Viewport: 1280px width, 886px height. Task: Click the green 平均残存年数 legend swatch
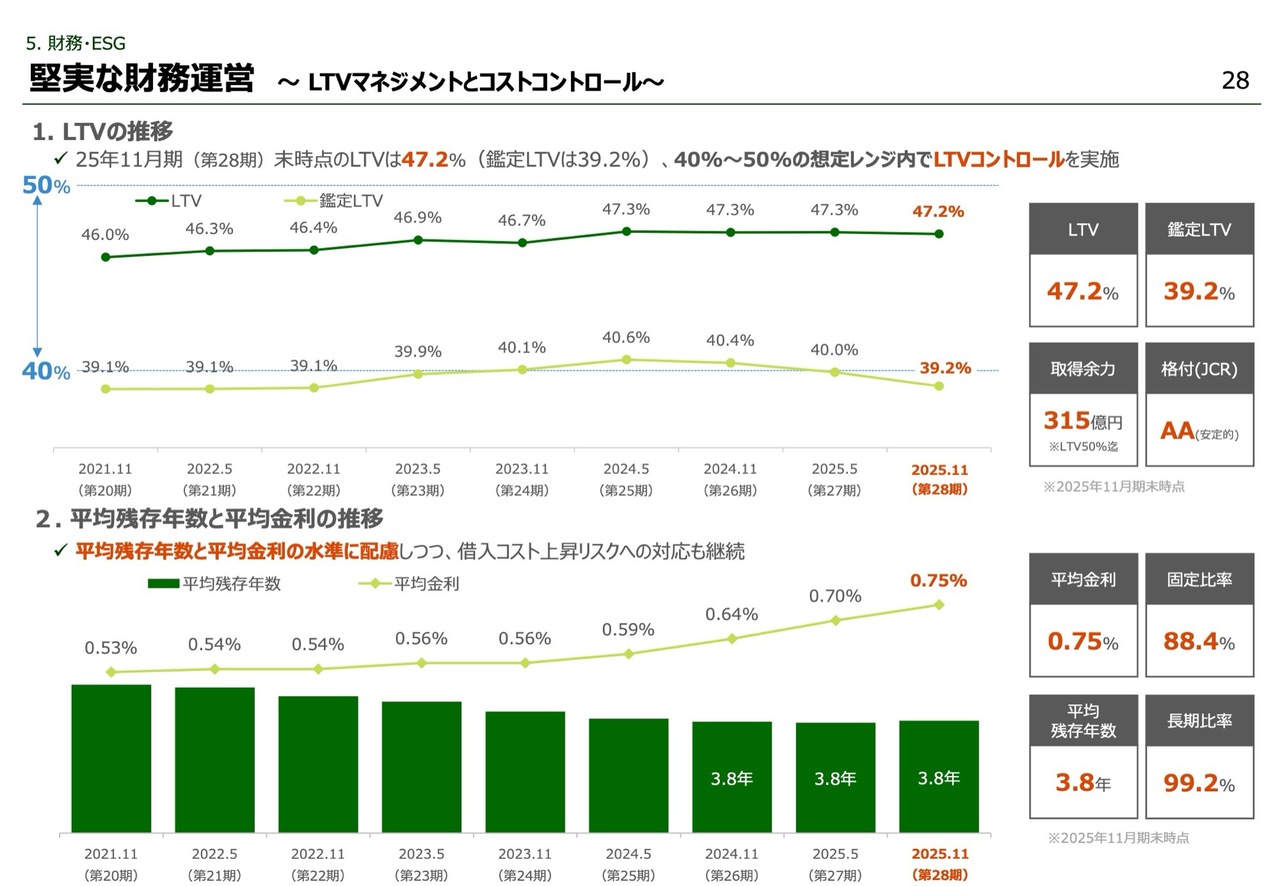[x=163, y=584]
